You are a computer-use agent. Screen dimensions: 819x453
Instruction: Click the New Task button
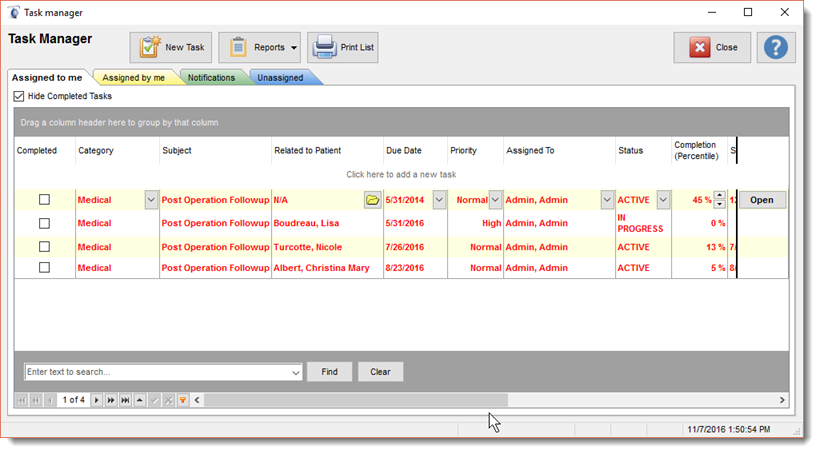click(x=170, y=47)
